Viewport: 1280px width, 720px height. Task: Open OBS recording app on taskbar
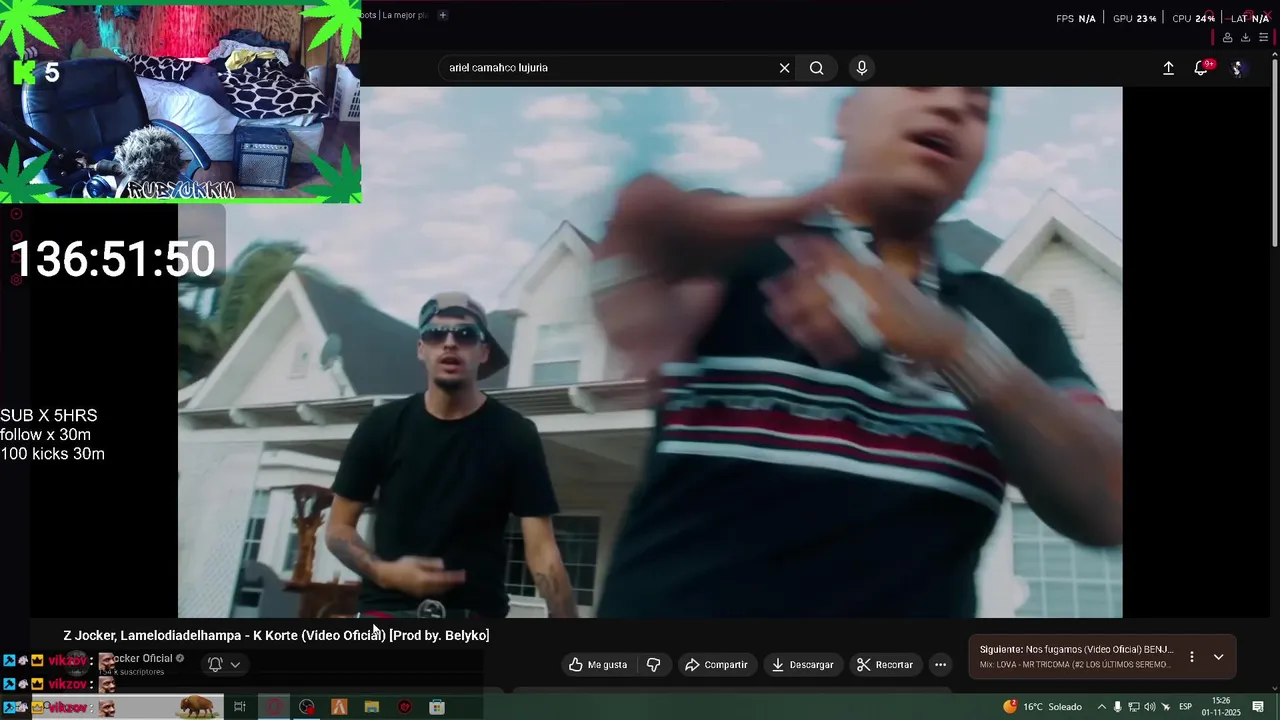(x=307, y=707)
